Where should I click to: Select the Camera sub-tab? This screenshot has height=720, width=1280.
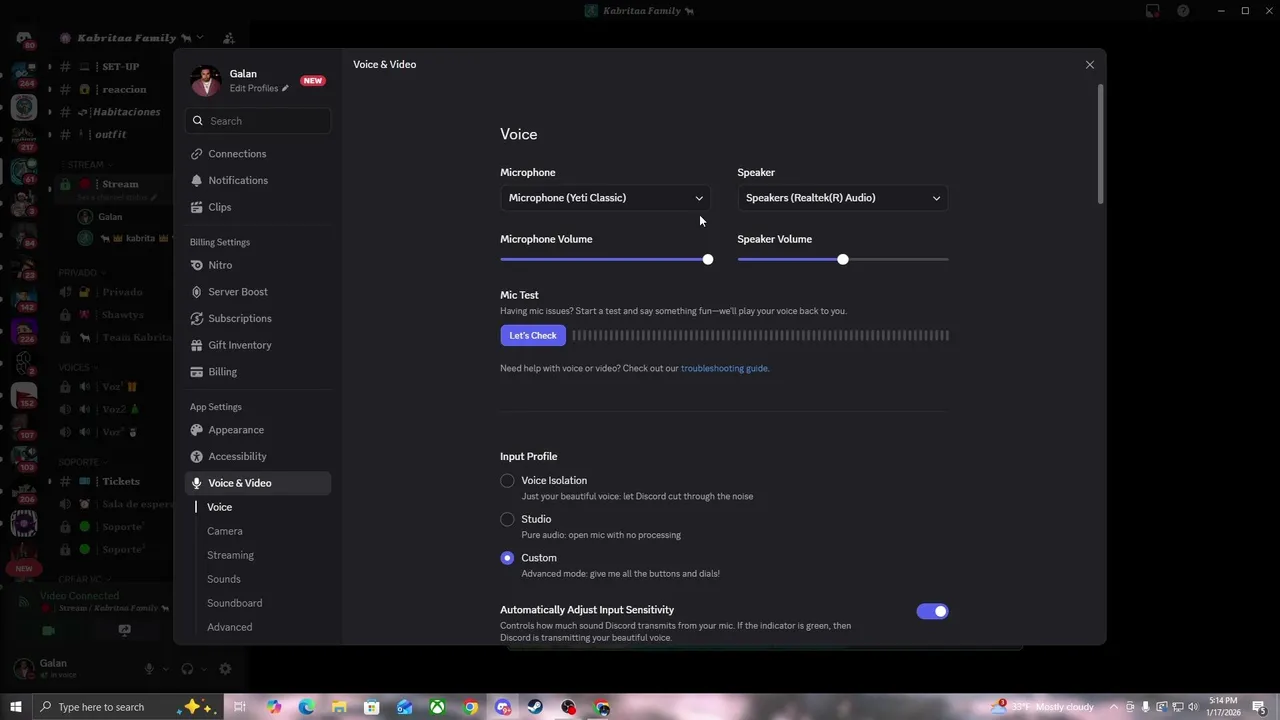pos(225,531)
